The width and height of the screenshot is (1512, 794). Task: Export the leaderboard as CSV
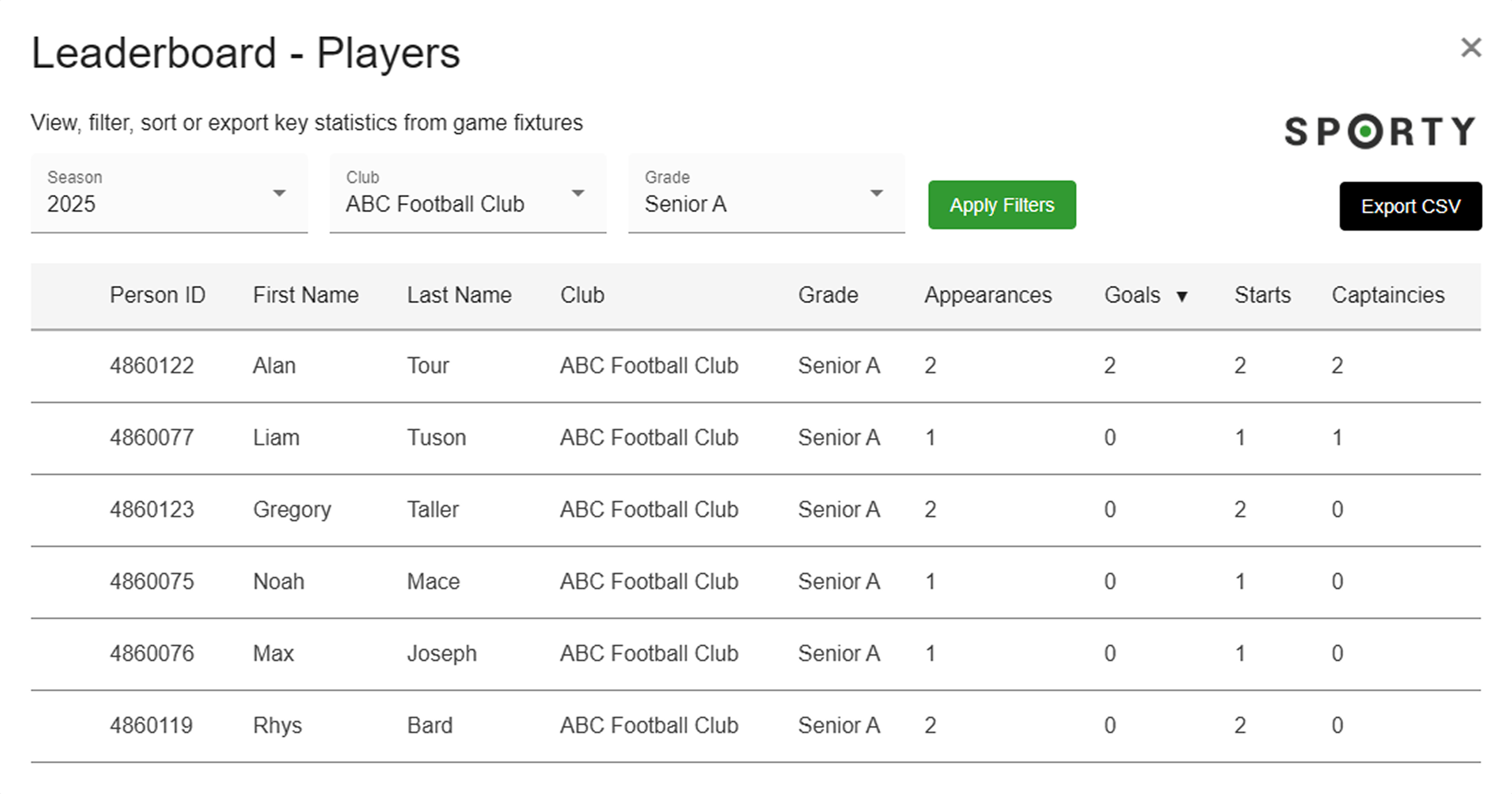coord(1411,206)
